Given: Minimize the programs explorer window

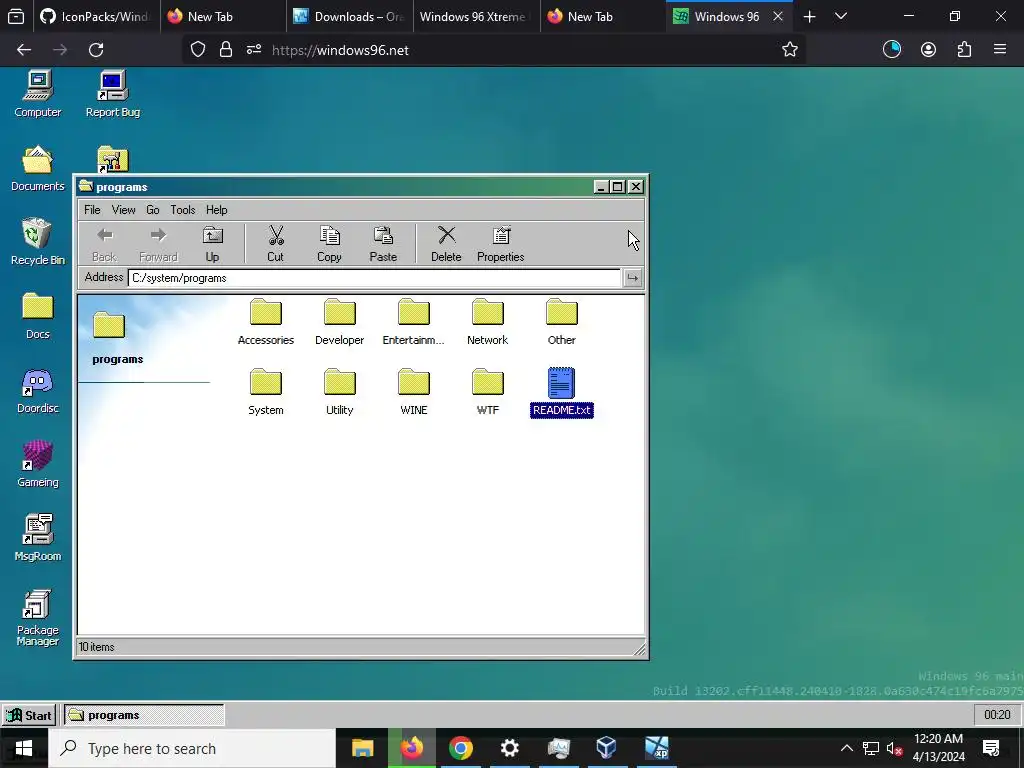Looking at the screenshot, I should (x=601, y=187).
